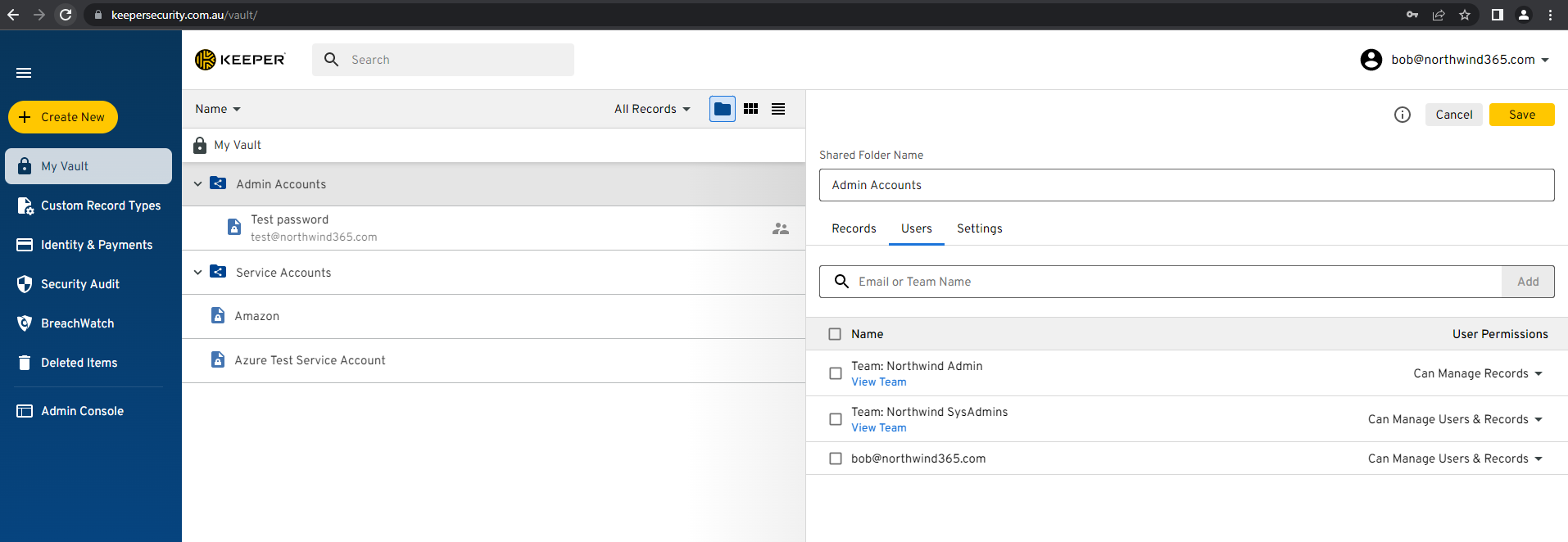Image resolution: width=1568 pixels, height=542 pixels.
Task: Open BreachWatch from the sidebar
Action: [77, 323]
